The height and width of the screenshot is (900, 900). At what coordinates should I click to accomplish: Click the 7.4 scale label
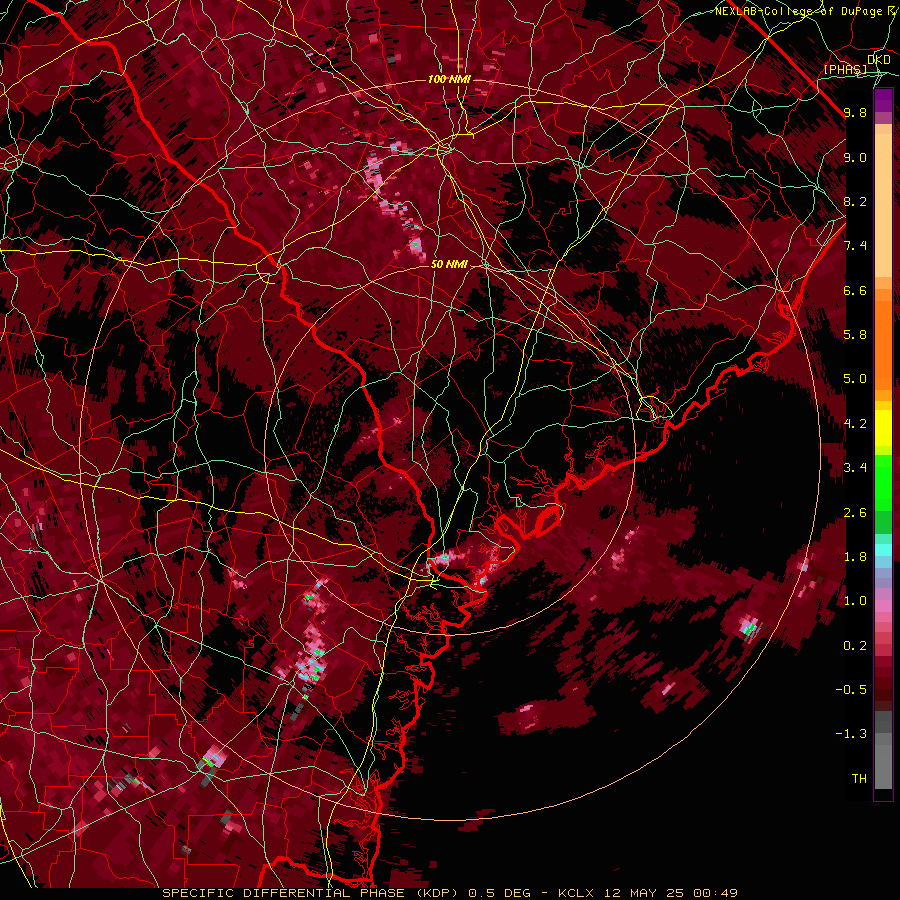pos(855,246)
